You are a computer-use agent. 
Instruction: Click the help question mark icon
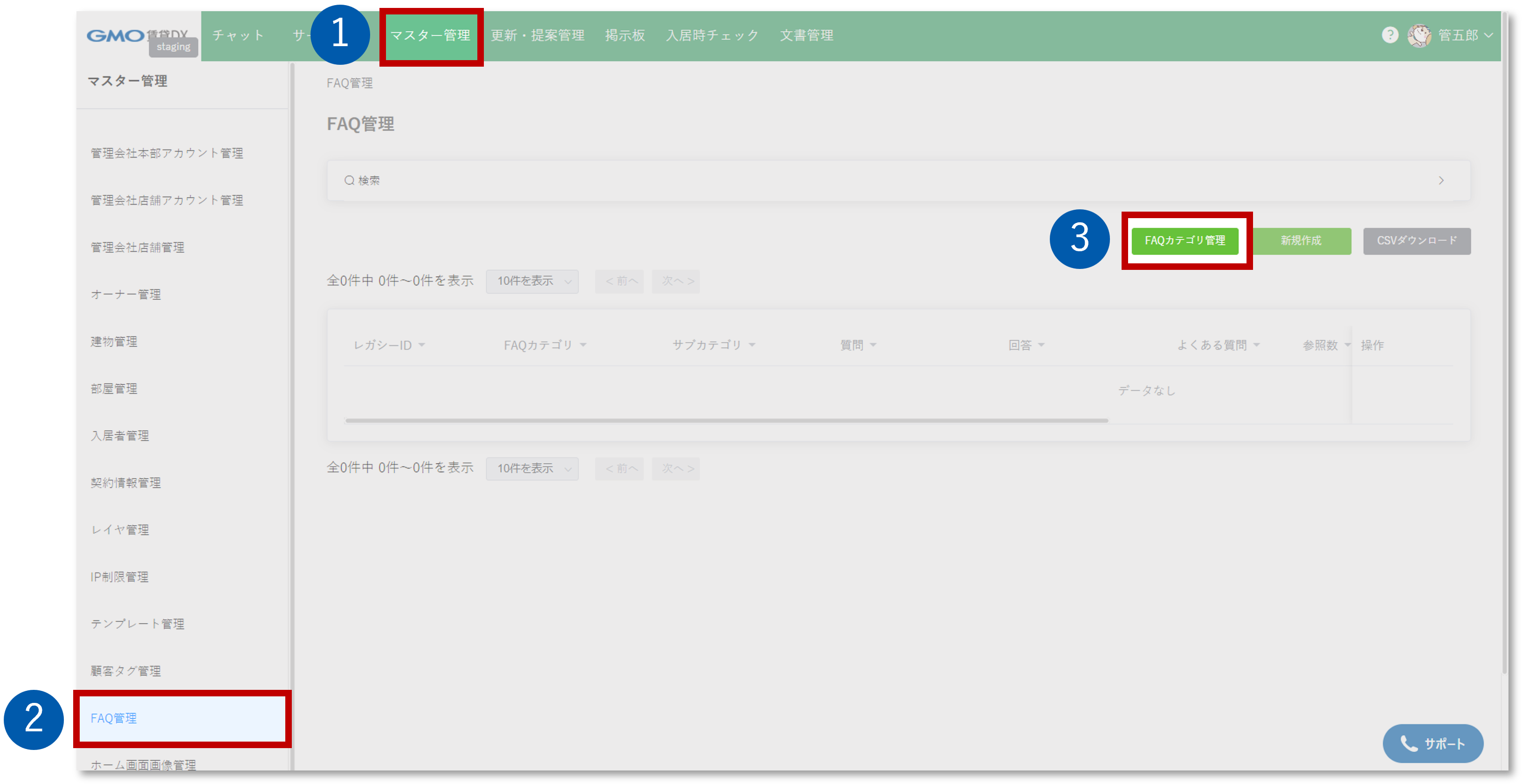click(1391, 35)
